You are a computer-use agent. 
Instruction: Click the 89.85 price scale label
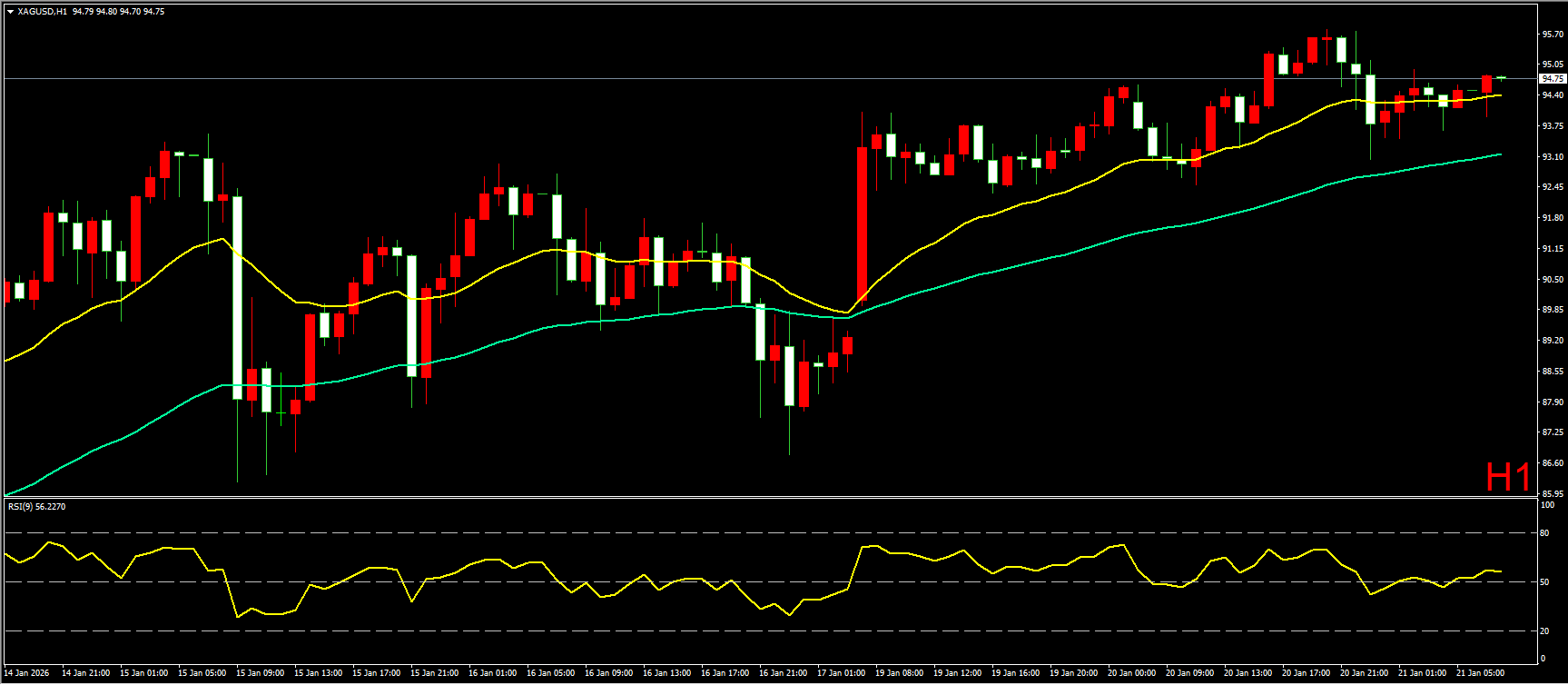(1553, 310)
